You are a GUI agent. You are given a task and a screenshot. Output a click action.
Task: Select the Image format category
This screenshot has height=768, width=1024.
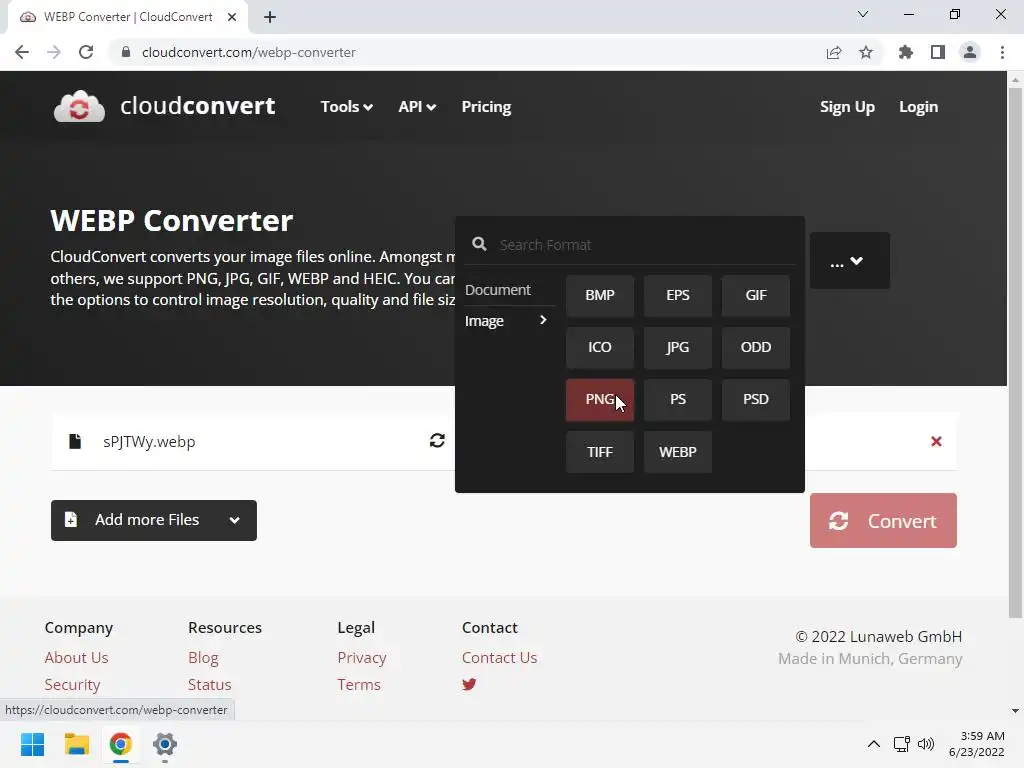coord(506,321)
